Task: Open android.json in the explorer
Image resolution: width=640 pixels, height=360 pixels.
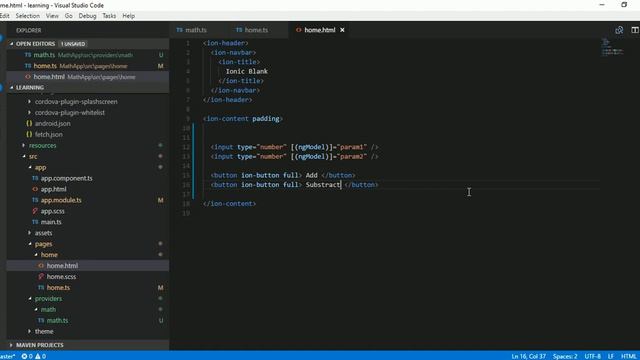Action: point(52,123)
